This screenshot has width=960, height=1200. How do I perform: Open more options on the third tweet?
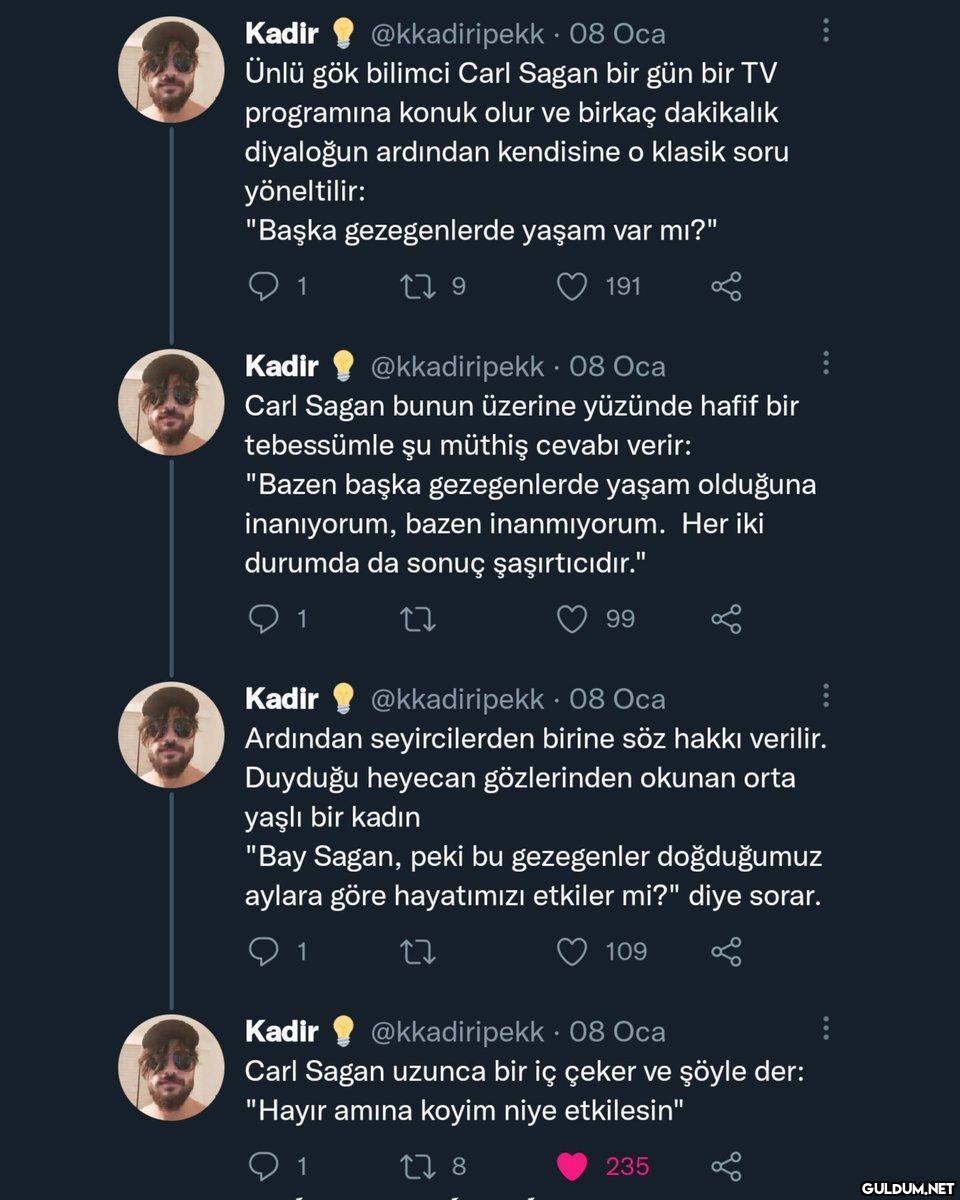826,695
